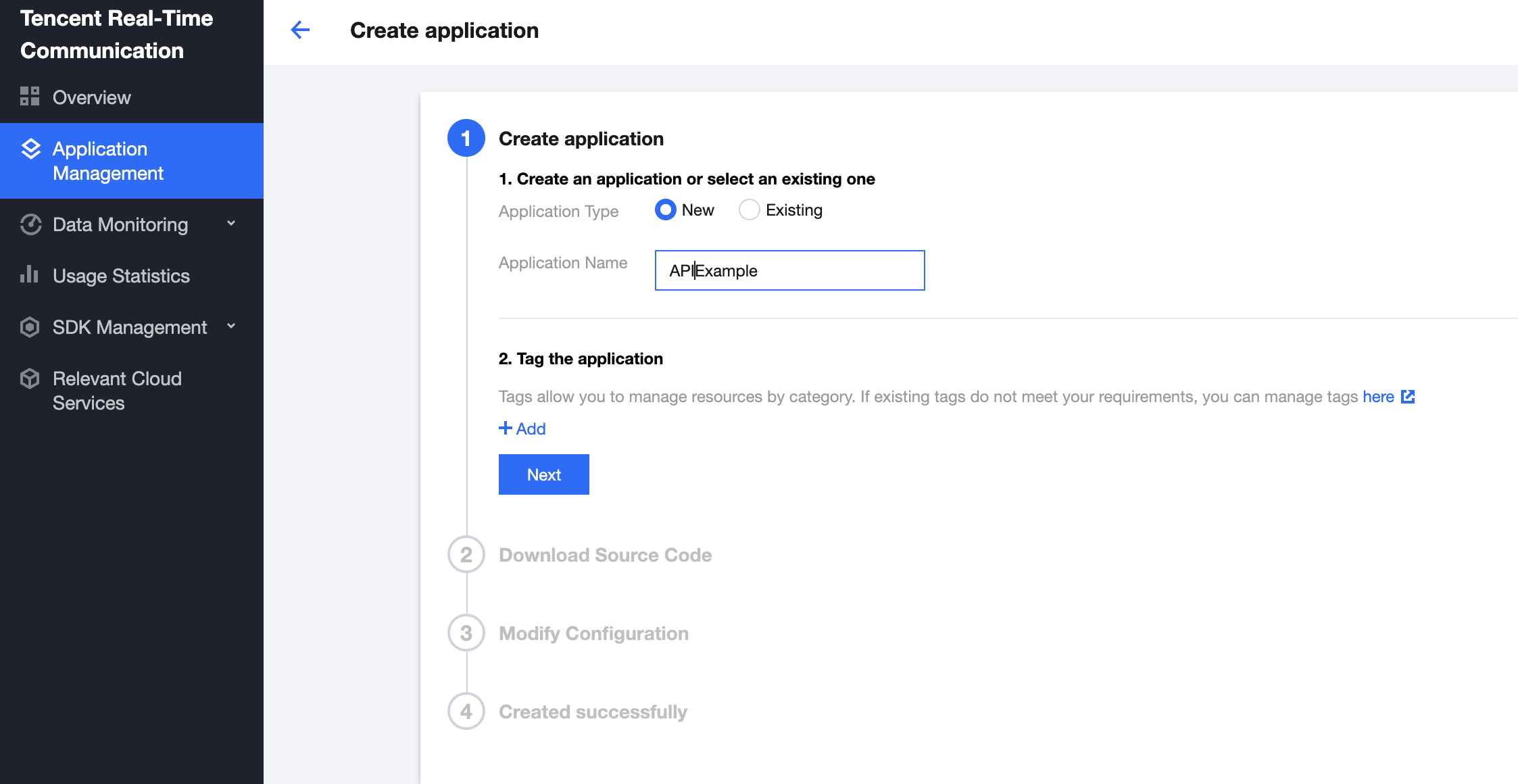1518x784 pixels.
Task: Click the external link icon beside here
Action: click(1408, 397)
